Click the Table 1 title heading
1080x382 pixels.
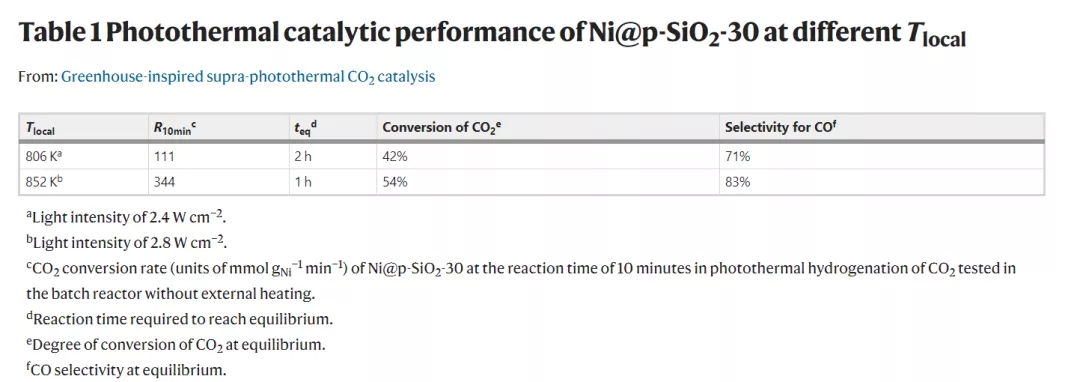(492, 33)
